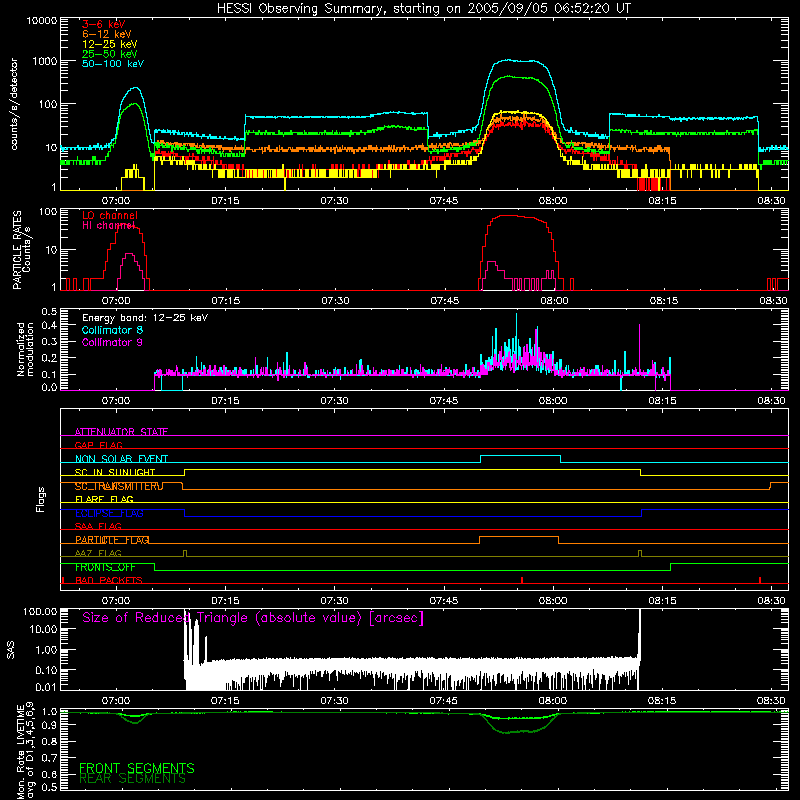Select the 12-25 keV legend label
Screen dimensions: 800x800
point(110,44)
